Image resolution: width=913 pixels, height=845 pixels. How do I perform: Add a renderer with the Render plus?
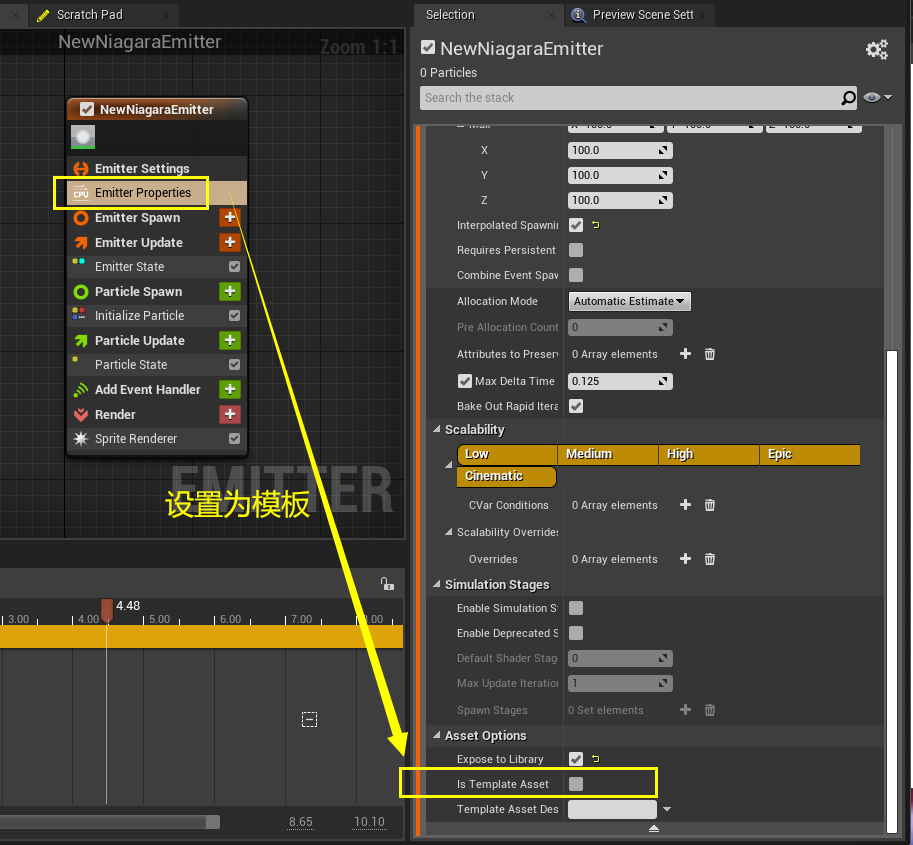230,414
